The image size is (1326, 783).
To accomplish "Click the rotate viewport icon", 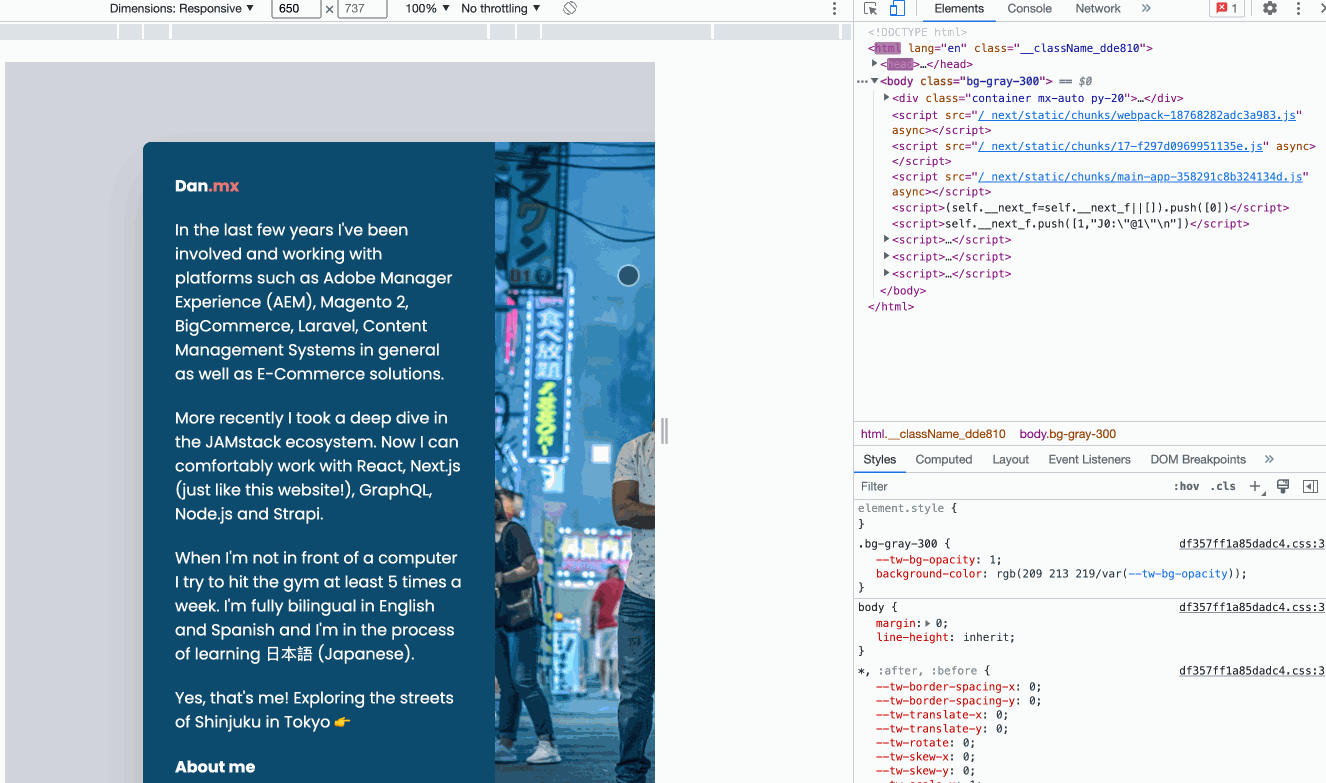I will [569, 8].
